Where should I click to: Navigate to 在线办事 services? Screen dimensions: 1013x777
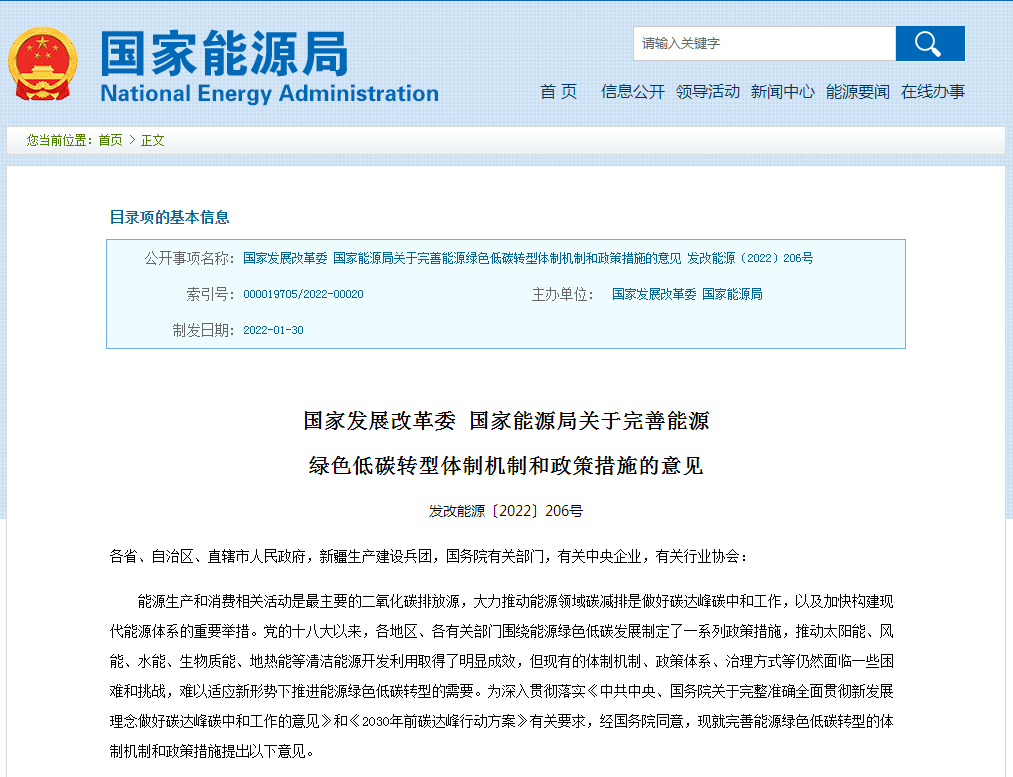click(x=932, y=92)
